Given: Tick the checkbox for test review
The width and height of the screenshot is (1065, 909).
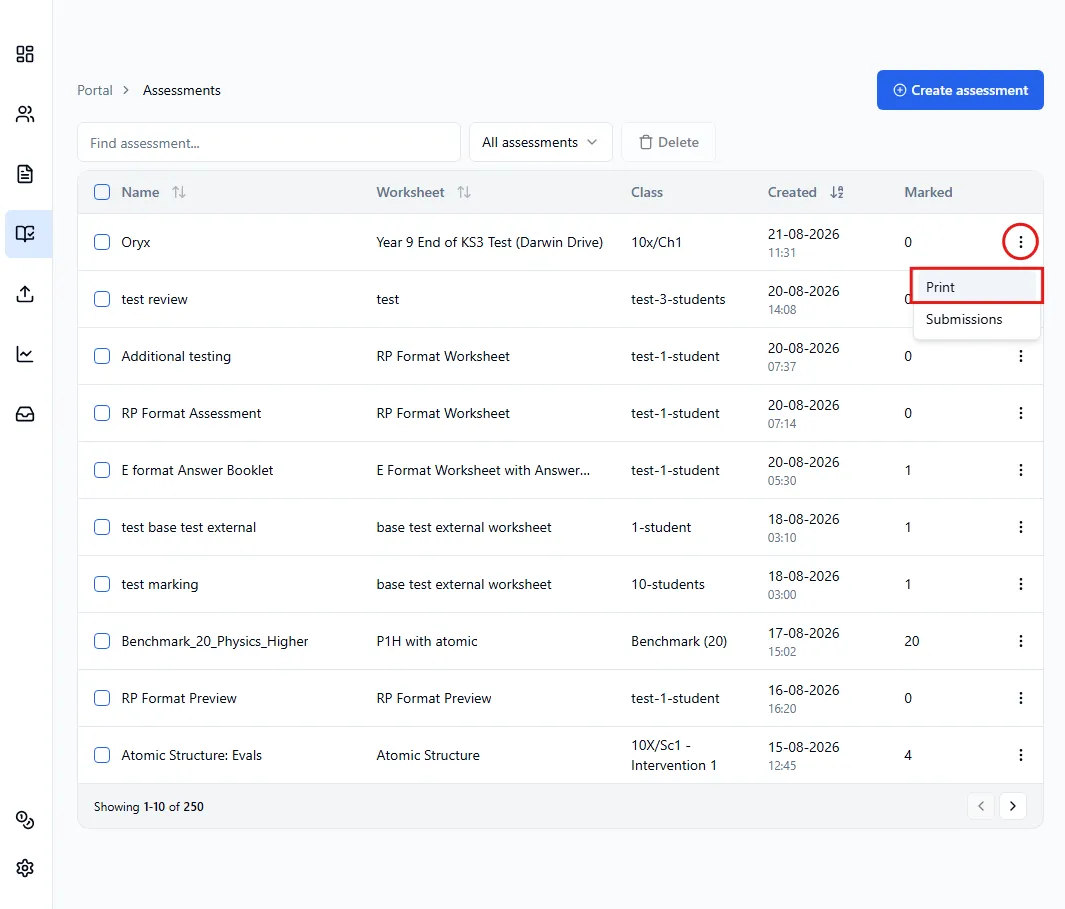Looking at the screenshot, I should [x=102, y=299].
